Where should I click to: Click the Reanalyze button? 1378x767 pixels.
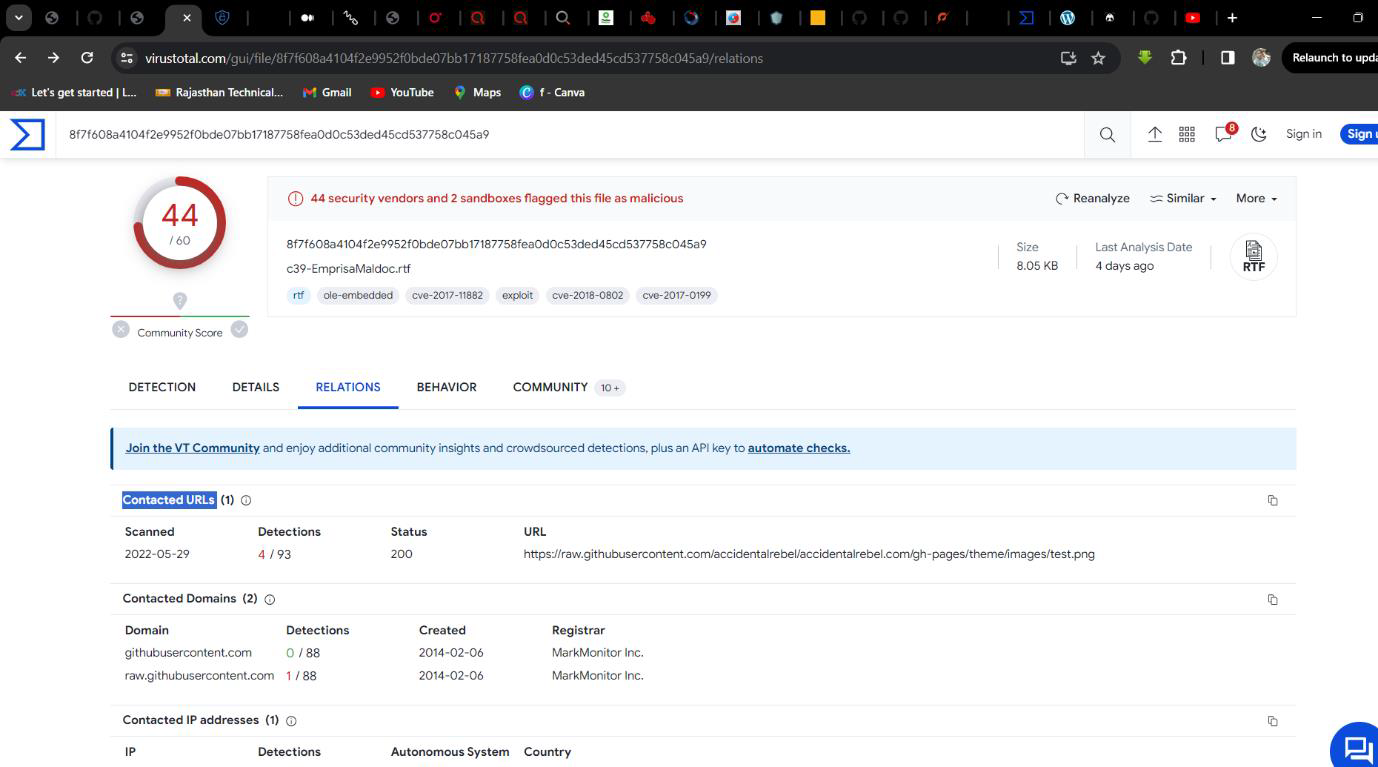point(1092,198)
